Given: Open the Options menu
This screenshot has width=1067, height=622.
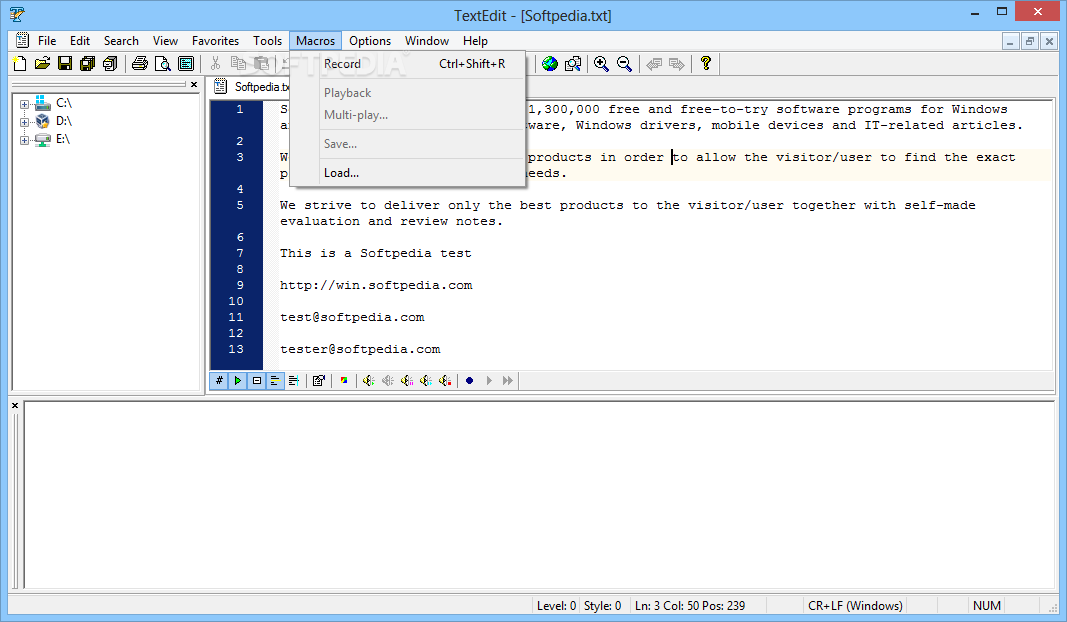Looking at the screenshot, I should (x=370, y=41).
